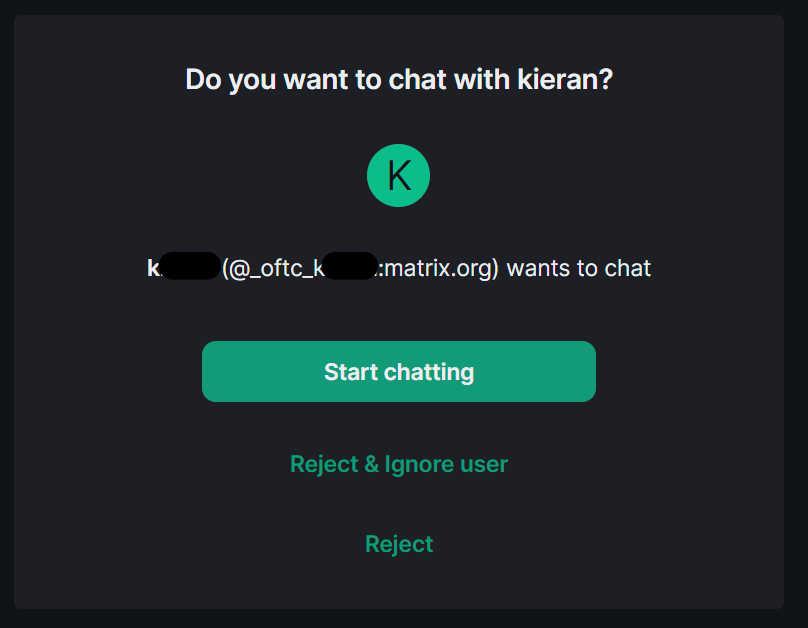Open kieran's green K avatar
This screenshot has height=628, width=808.
(x=398, y=176)
